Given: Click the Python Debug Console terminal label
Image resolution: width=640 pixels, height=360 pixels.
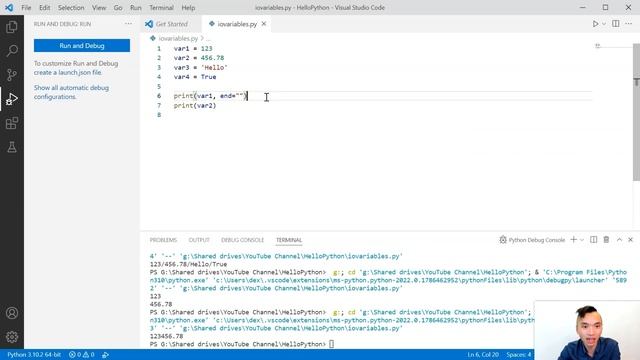Looking at the screenshot, I should point(532,240).
